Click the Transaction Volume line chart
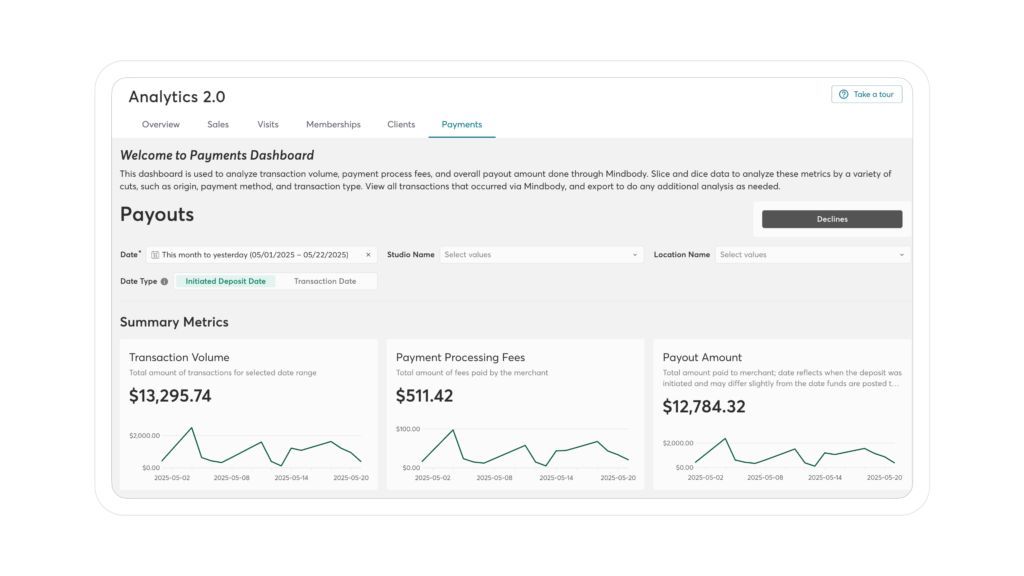 (260, 449)
